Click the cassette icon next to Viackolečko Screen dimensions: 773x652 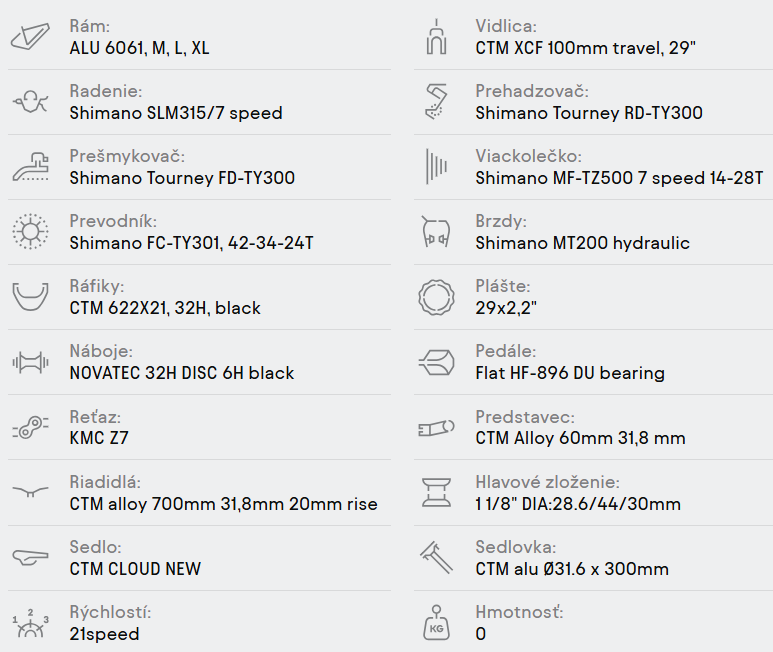(435, 167)
